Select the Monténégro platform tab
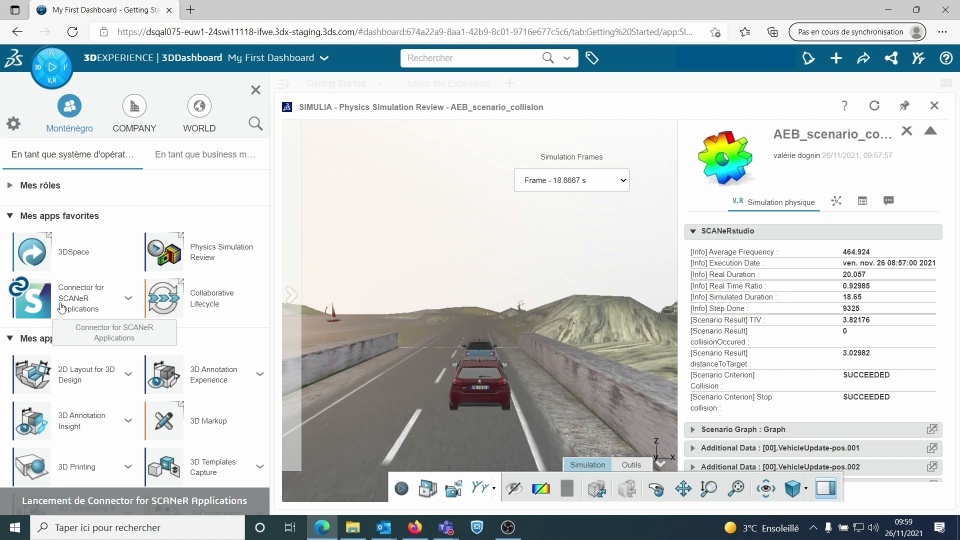The height and width of the screenshot is (540, 960). [69, 114]
